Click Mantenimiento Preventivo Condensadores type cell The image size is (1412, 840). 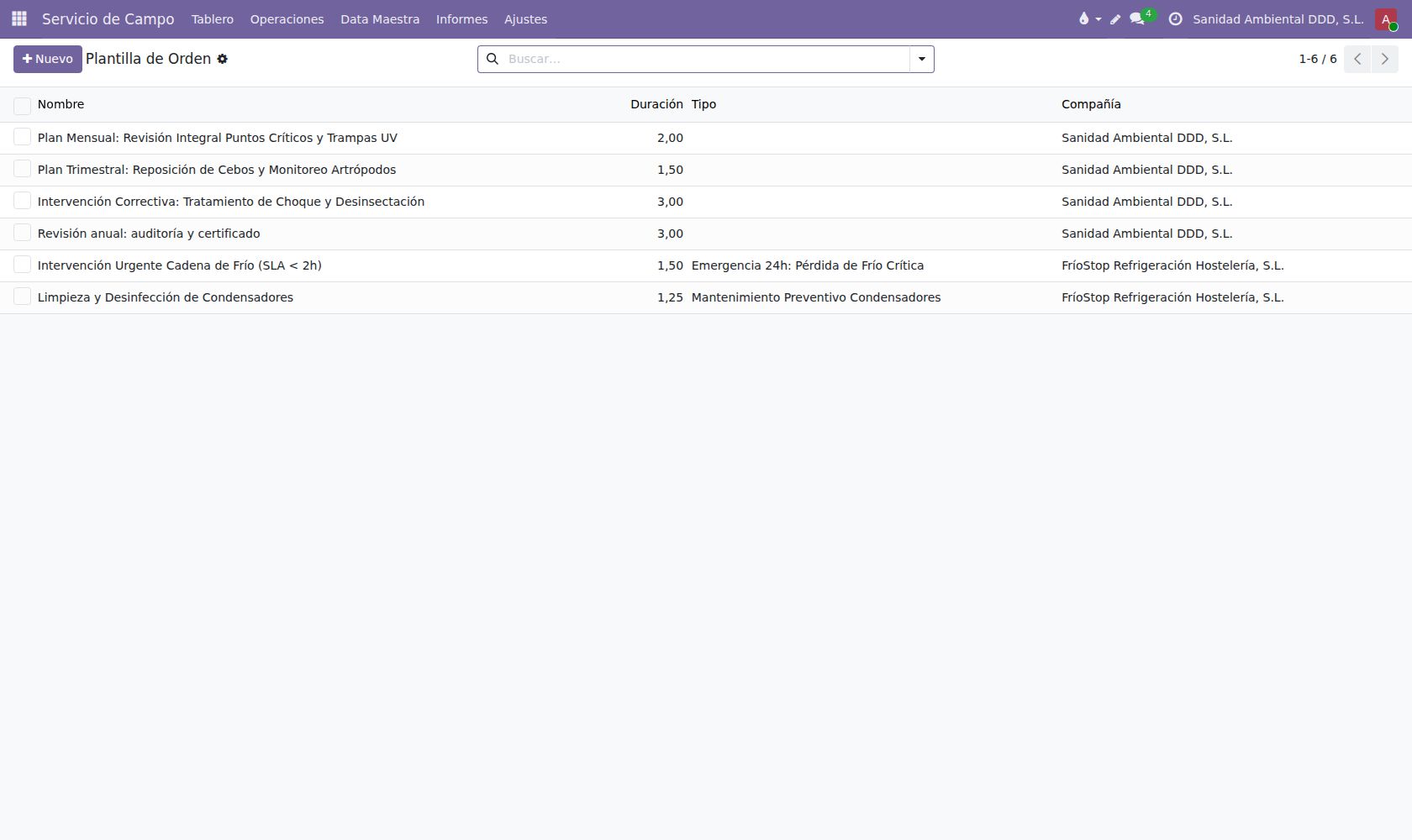[816, 297]
